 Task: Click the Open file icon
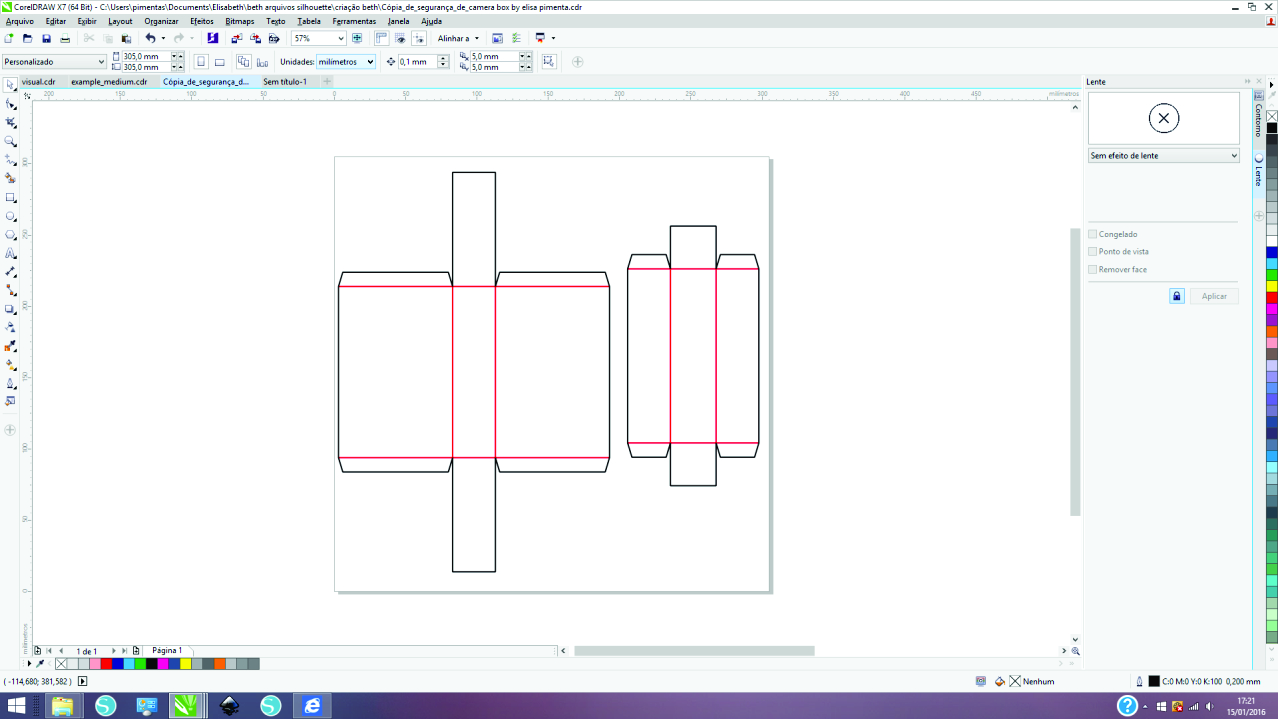(27, 38)
